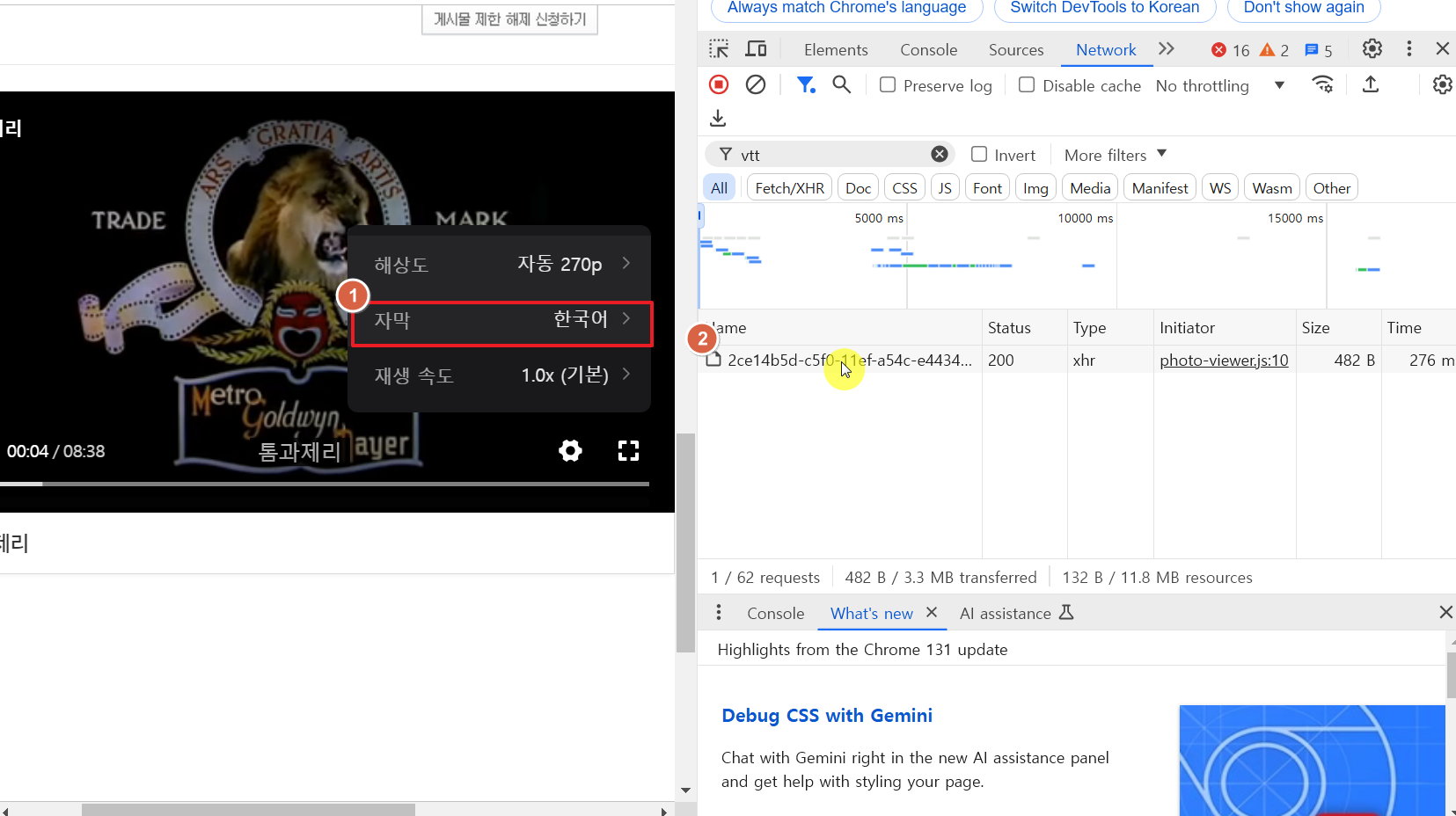This screenshot has width=1456, height=816.
Task: Enable the Disable cache checkbox
Action: pyautogui.click(x=1027, y=84)
